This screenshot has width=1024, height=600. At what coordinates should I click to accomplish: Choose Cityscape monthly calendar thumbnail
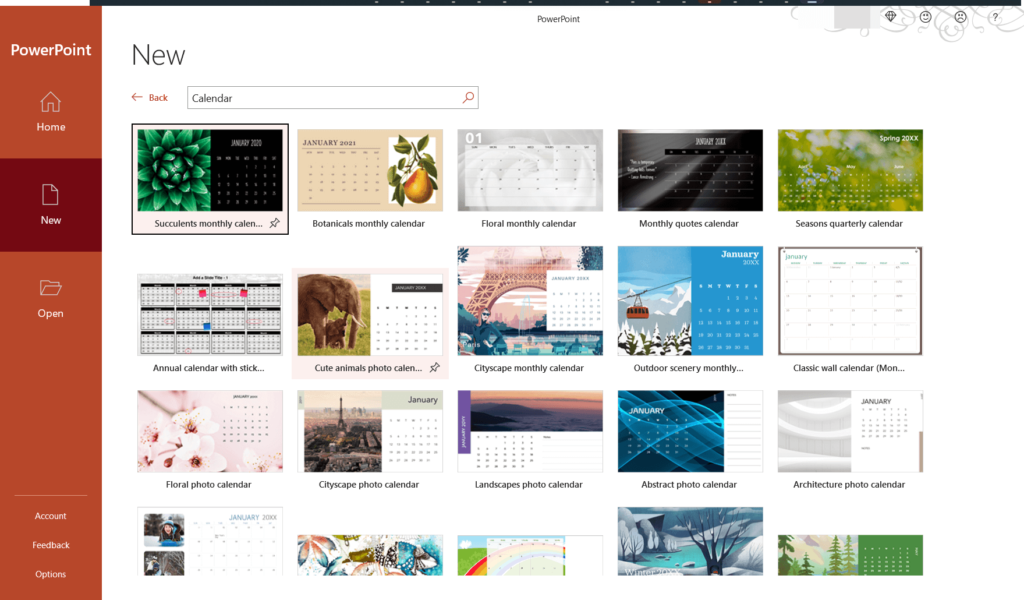[x=530, y=300]
